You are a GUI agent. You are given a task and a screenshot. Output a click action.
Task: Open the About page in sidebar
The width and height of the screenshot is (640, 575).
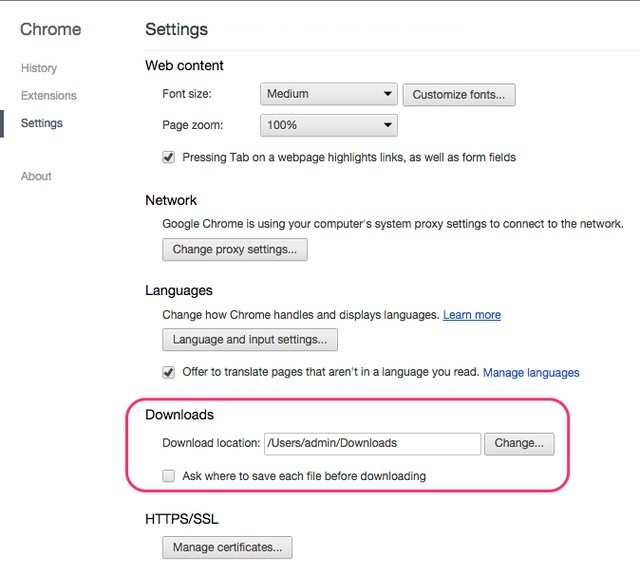(36, 176)
